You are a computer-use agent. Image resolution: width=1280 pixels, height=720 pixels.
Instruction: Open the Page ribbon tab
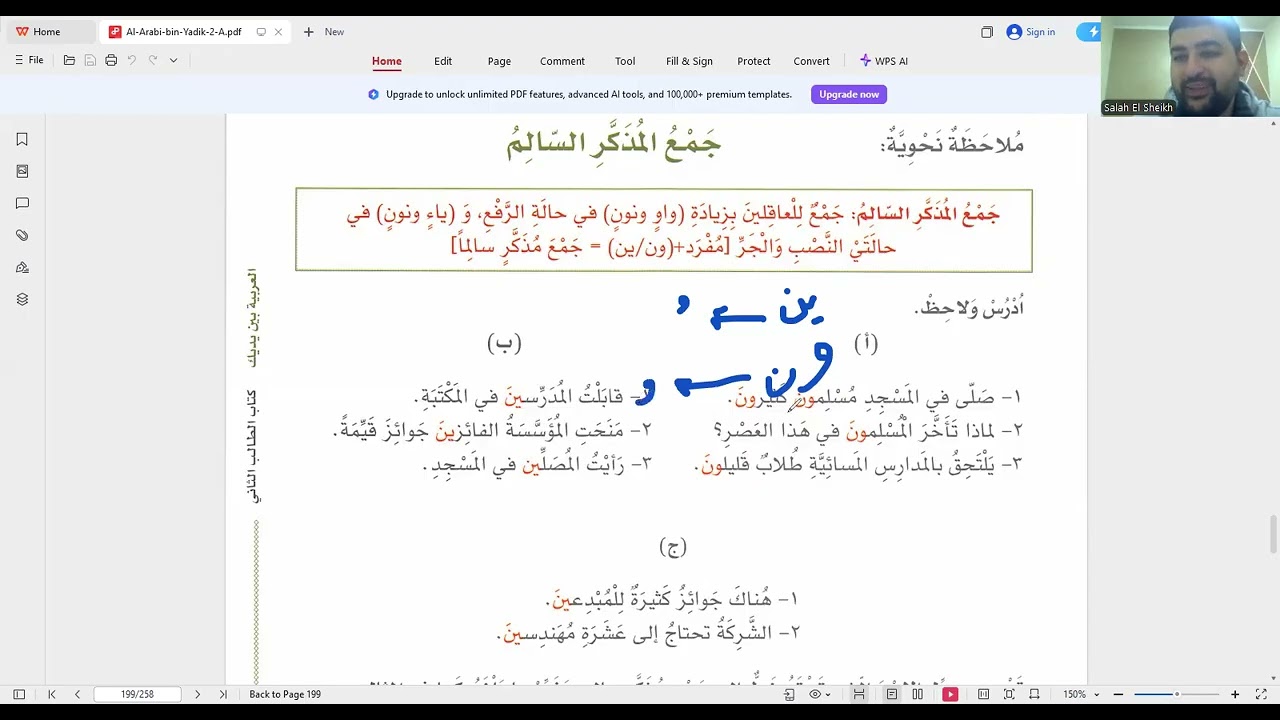click(x=499, y=61)
